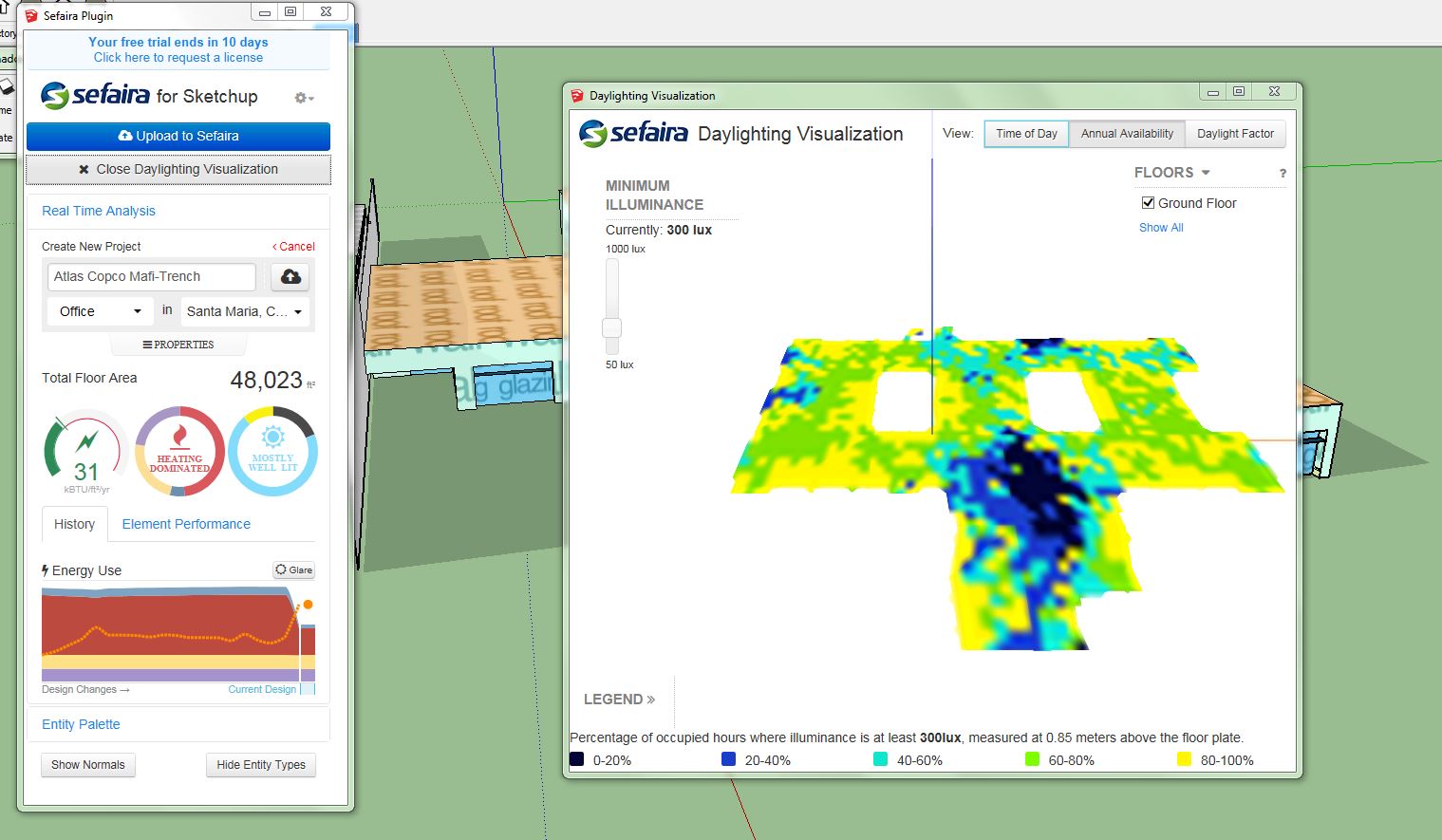Click Show Normals button
The width and height of the screenshot is (1442, 840).
88,765
